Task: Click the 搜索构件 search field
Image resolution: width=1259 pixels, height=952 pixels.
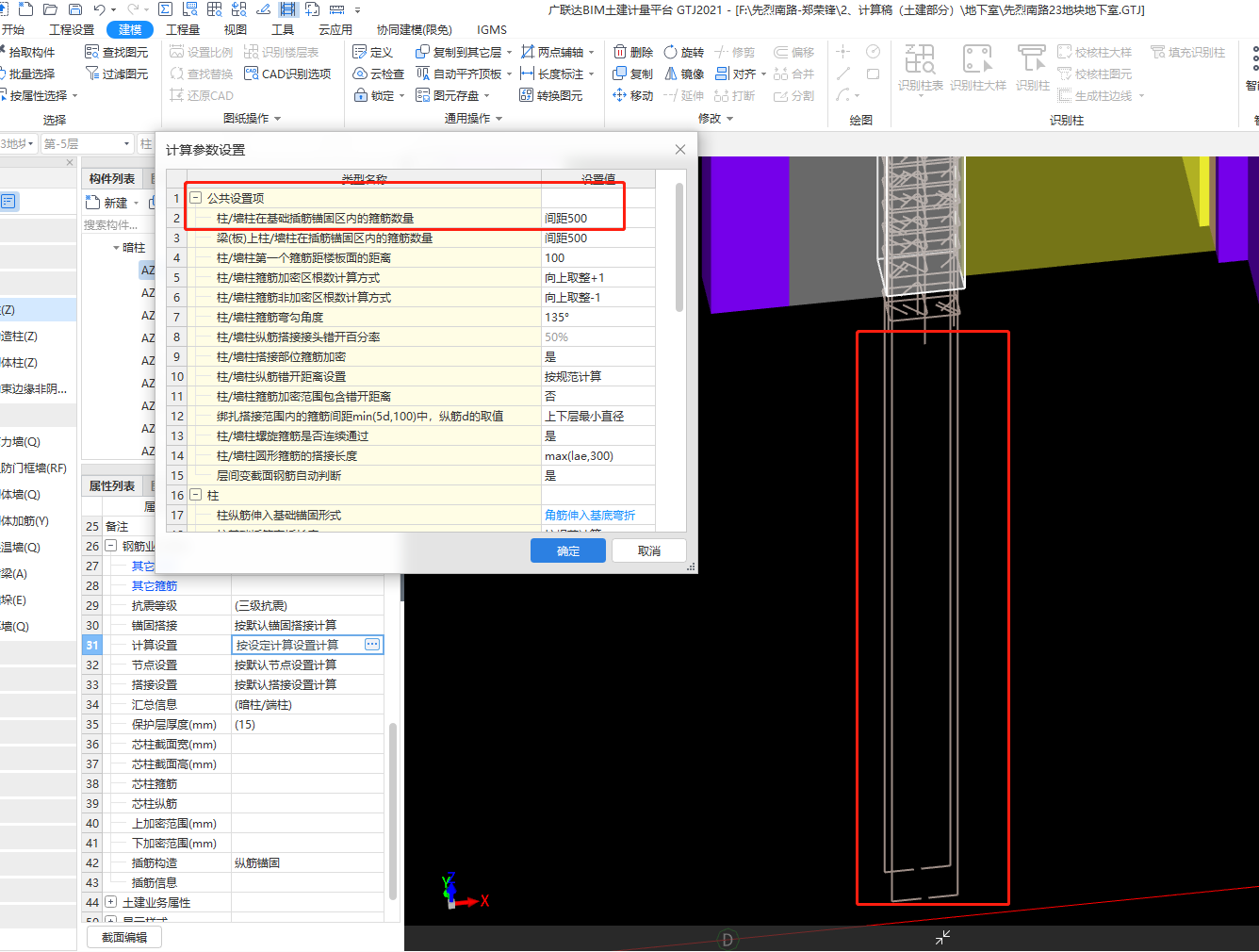Action: [x=118, y=224]
